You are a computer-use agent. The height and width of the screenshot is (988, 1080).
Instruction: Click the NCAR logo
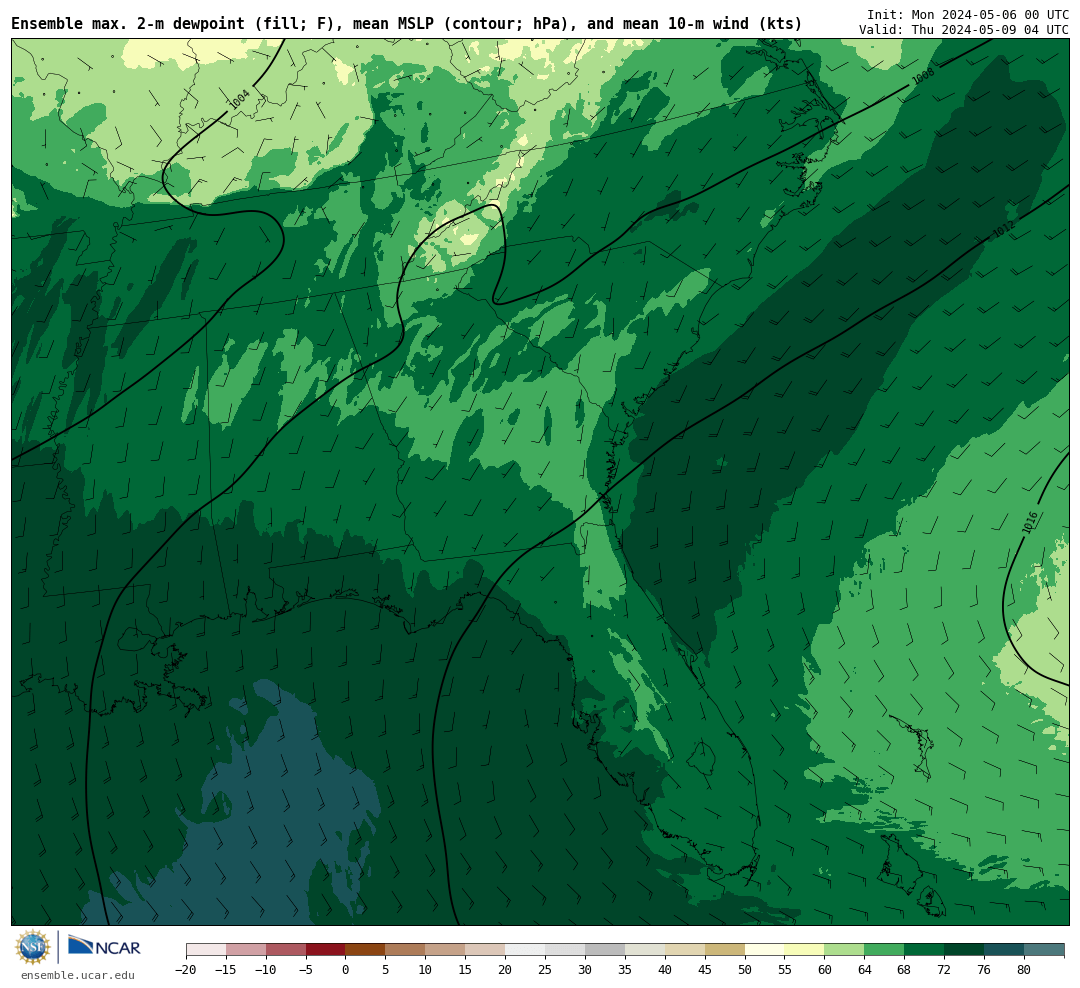coord(104,947)
